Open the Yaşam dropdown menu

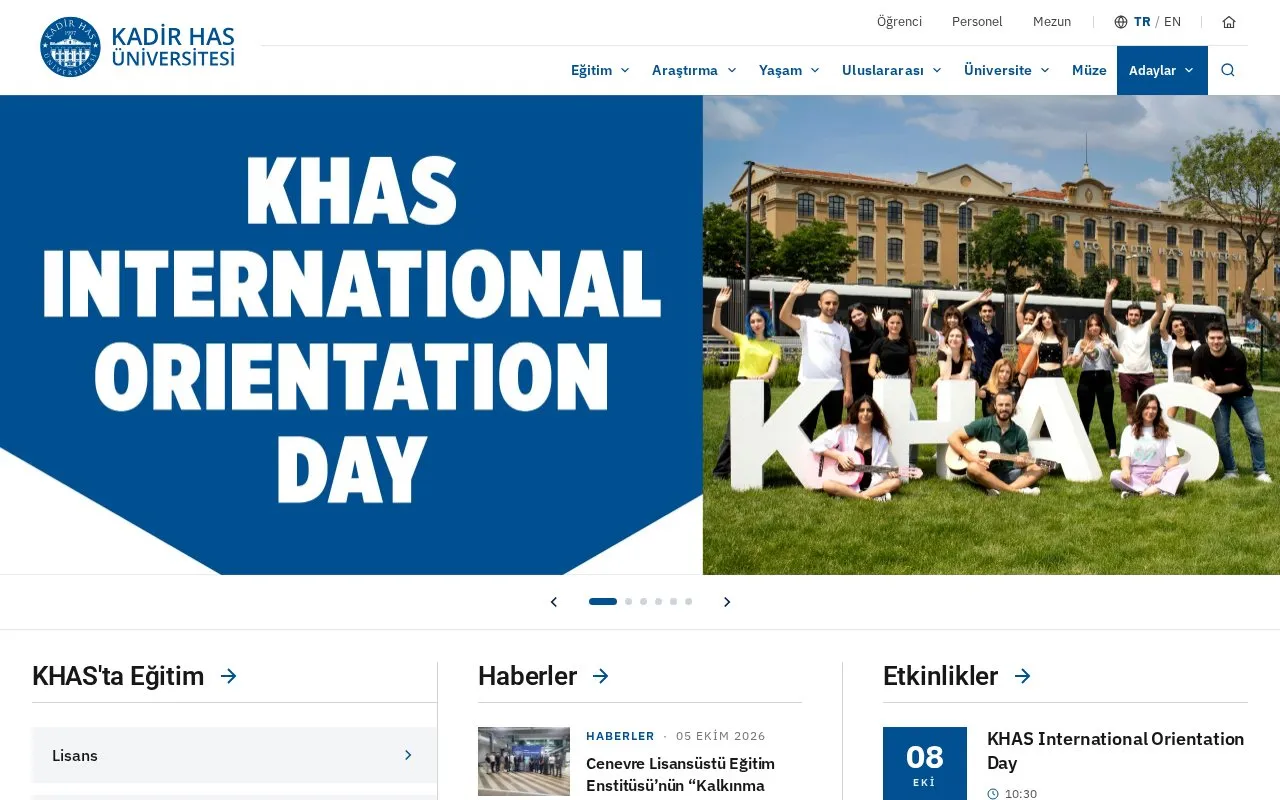point(789,70)
